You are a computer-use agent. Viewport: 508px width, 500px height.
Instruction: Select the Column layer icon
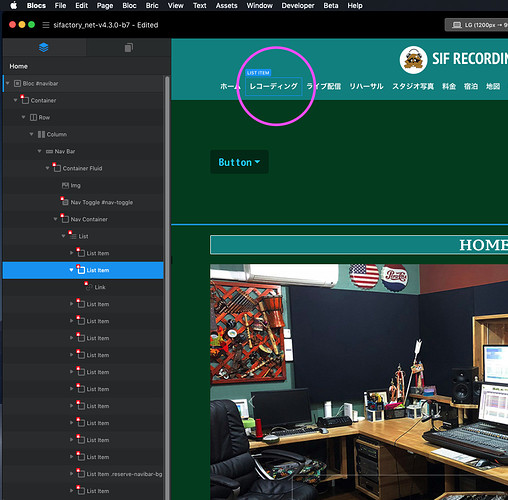[41, 134]
